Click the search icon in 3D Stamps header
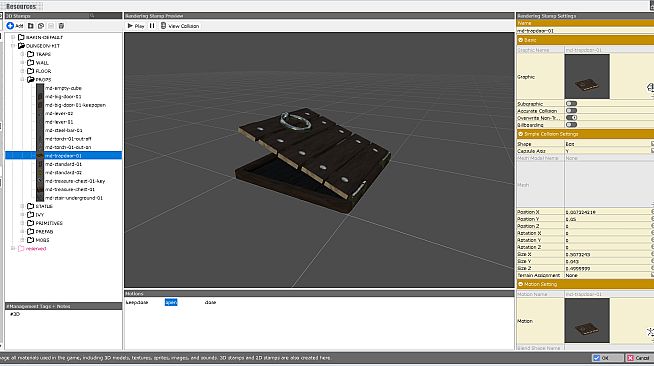The height and width of the screenshot is (366, 654). coord(92,16)
